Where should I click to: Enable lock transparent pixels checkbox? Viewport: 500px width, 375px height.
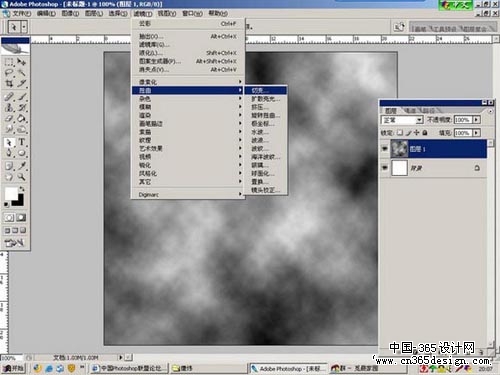pos(400,133)
